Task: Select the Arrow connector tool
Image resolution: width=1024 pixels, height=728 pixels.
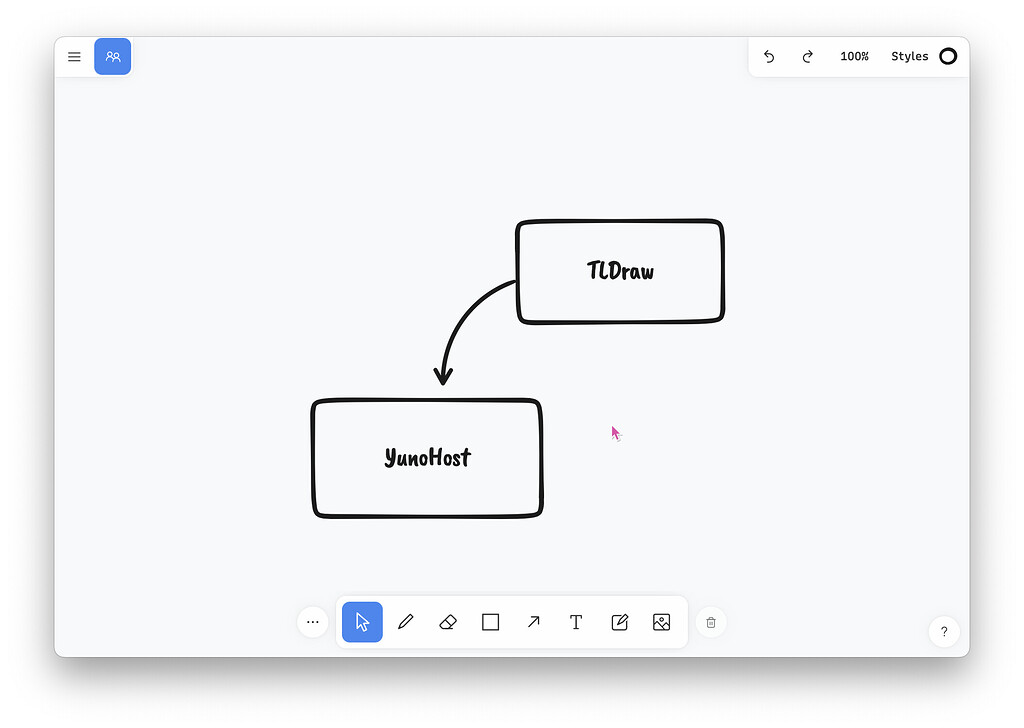Action: point(533,622)
